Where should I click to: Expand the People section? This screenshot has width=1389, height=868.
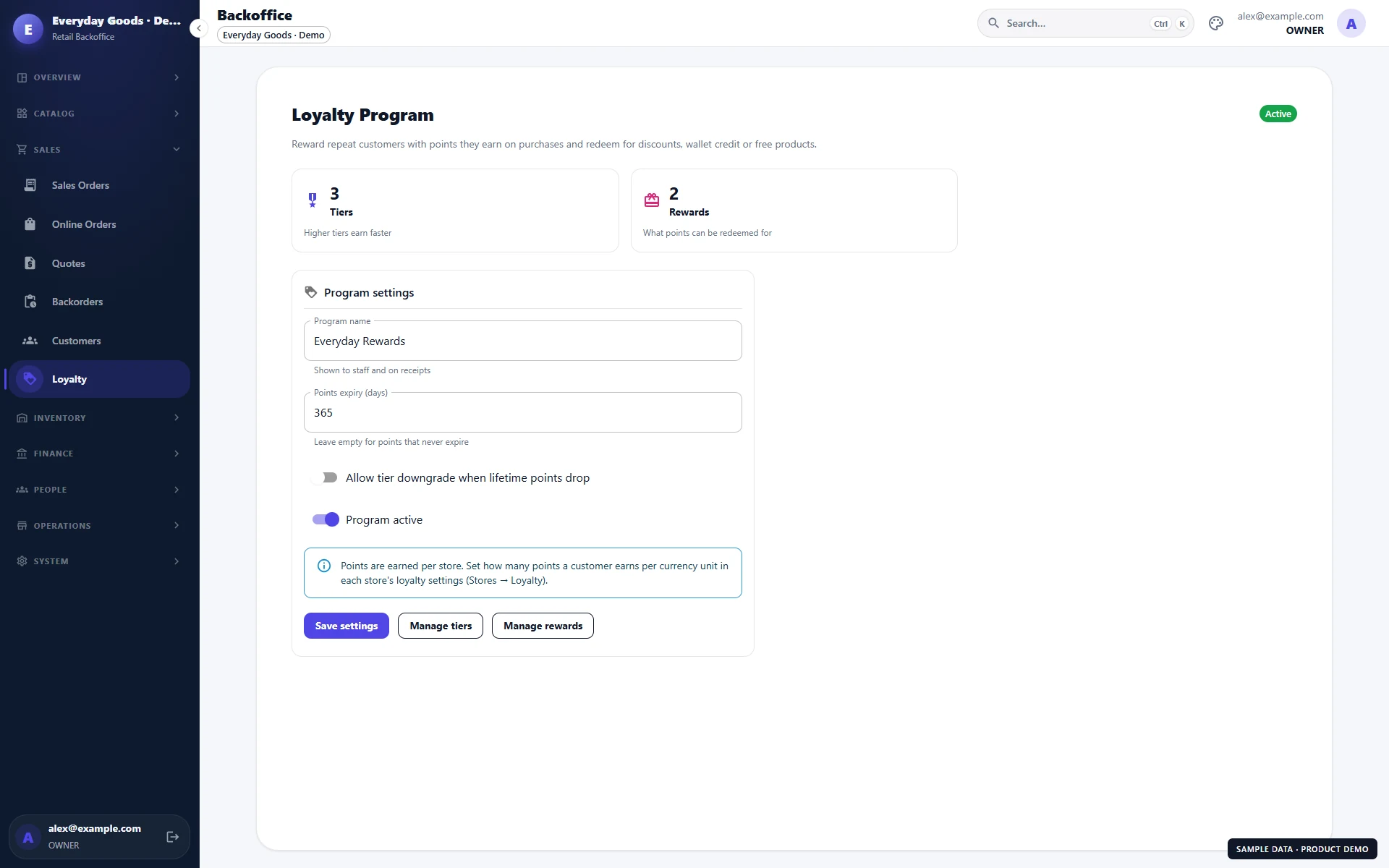click(x=99, y=490)
